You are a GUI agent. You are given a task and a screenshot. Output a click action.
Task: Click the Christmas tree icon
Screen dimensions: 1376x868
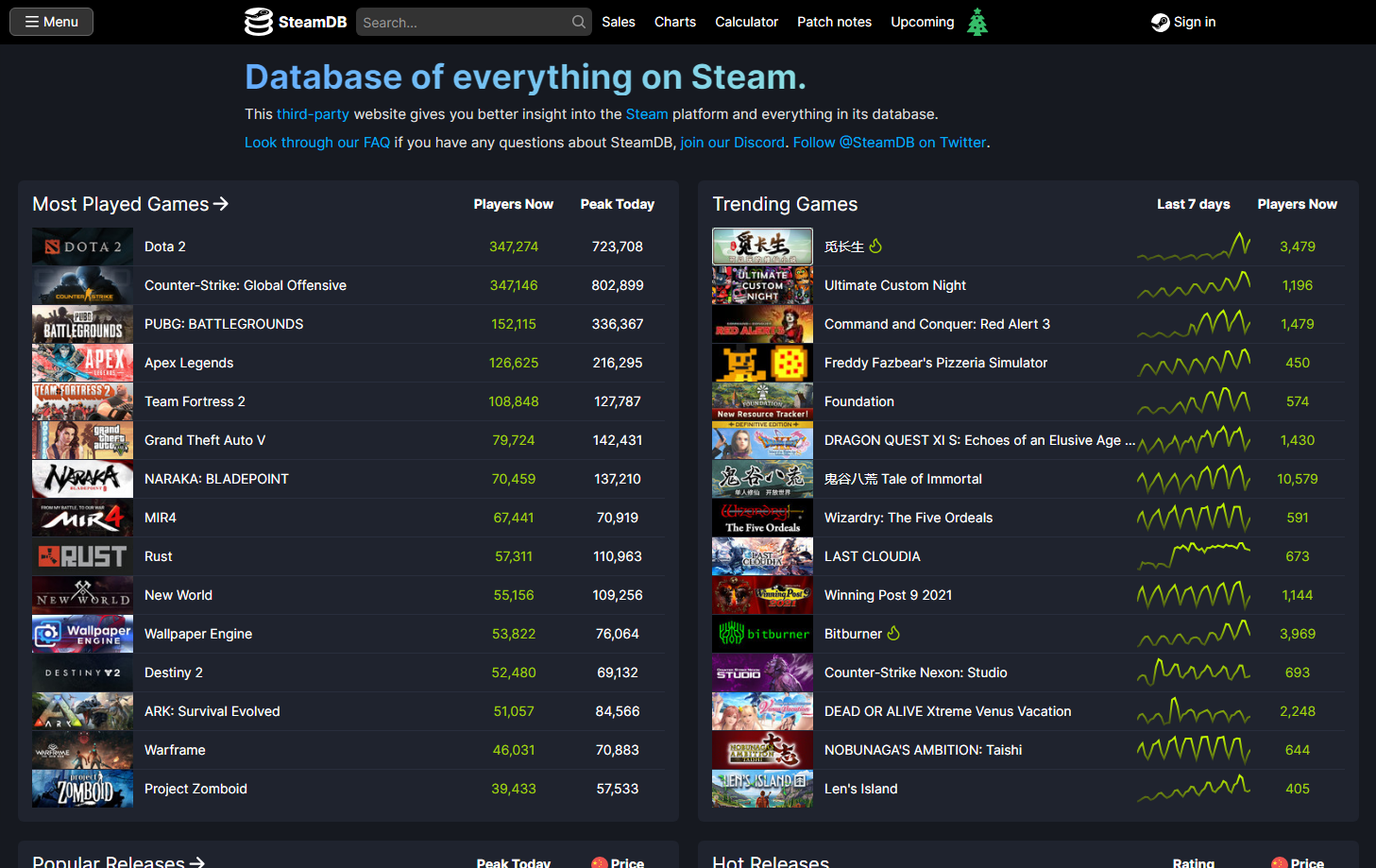click(977, 22)
